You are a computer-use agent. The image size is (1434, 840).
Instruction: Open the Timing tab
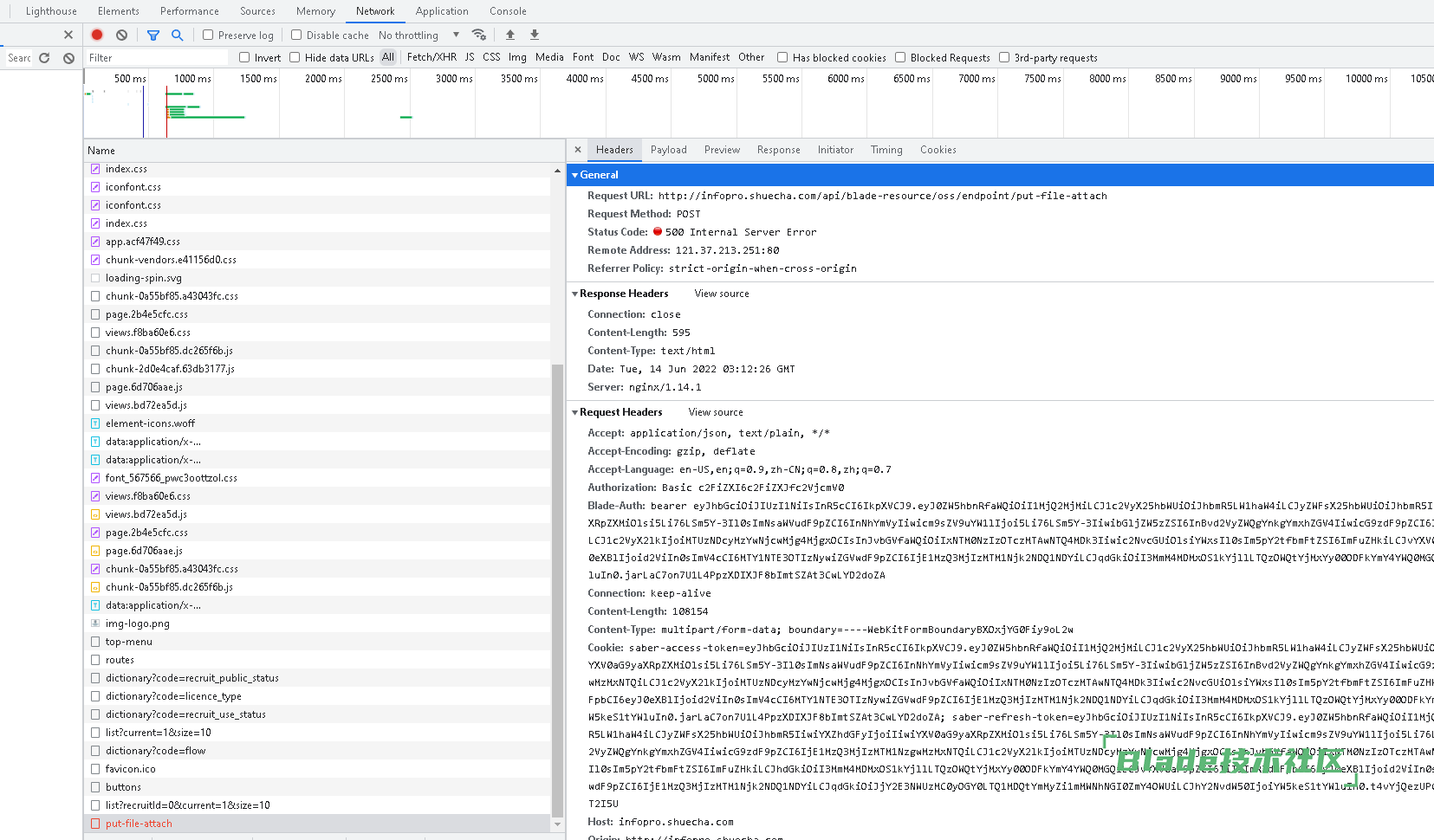coord(886,150)
